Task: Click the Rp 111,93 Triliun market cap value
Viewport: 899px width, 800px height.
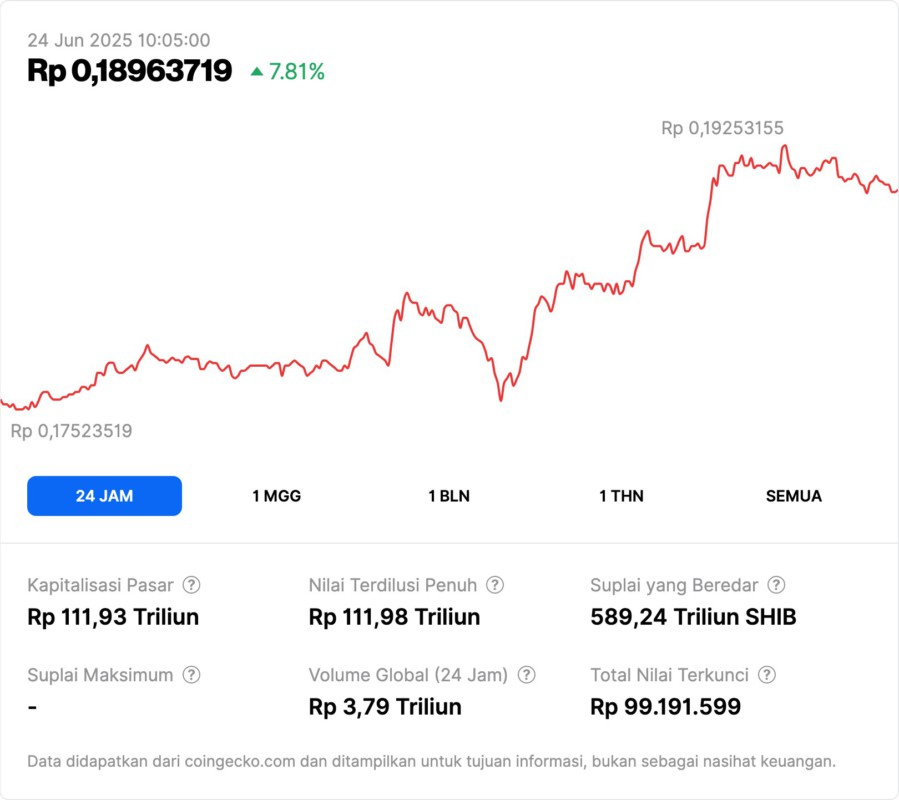Action: (x=113, y=617)
